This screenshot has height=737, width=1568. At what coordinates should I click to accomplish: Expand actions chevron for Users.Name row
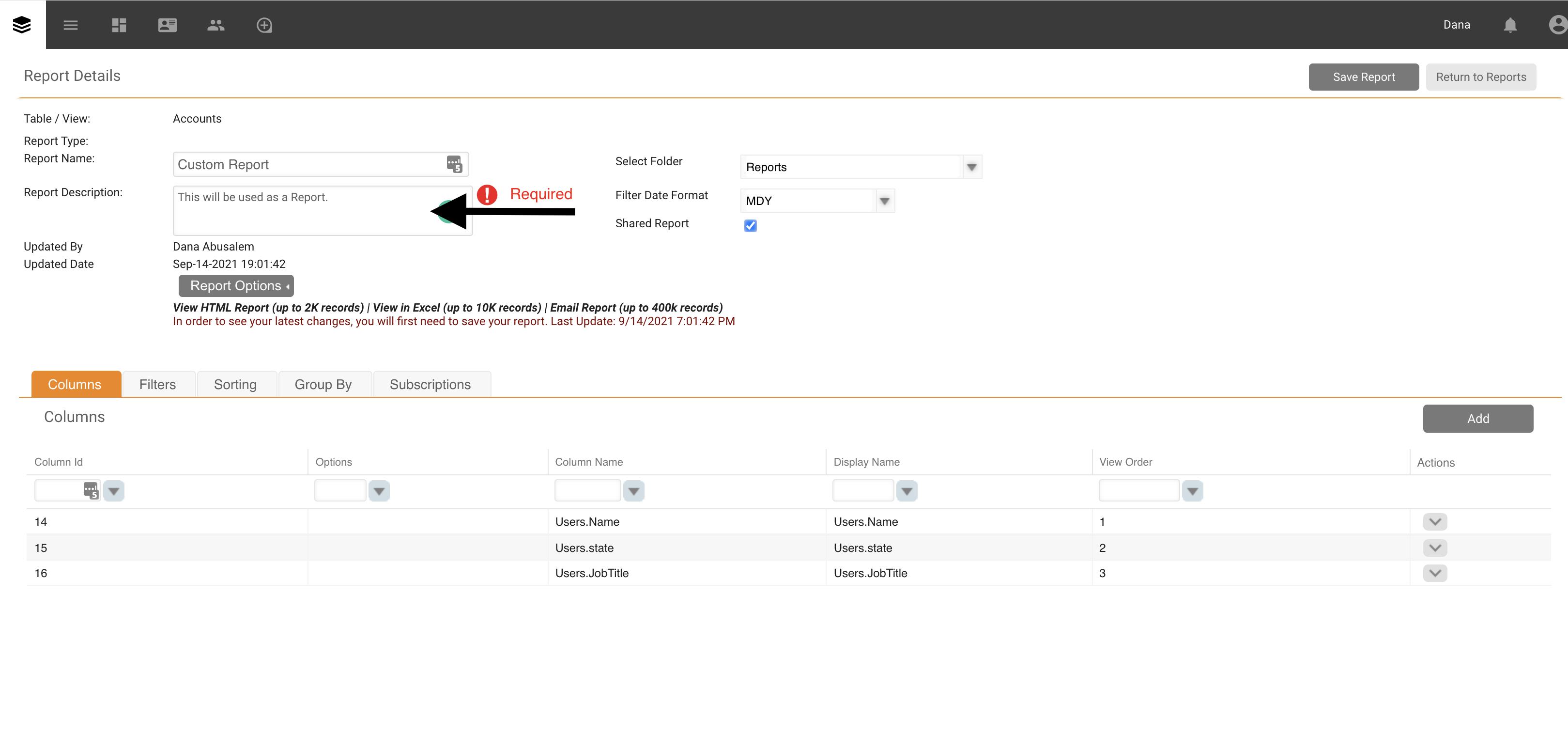pyautogui.click(x=1435, y=521)
